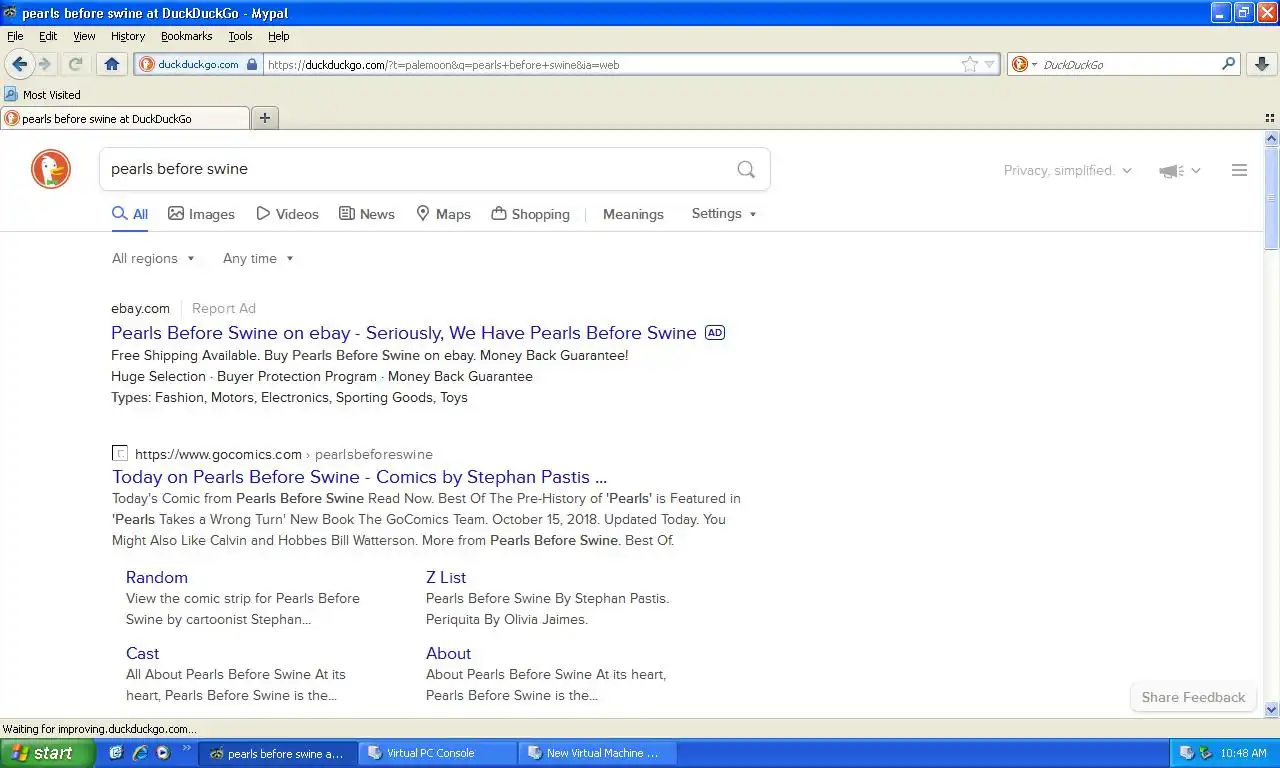Open the Help menu
This screenshot has width=1280, height=768.
click(x=279, y=36)
